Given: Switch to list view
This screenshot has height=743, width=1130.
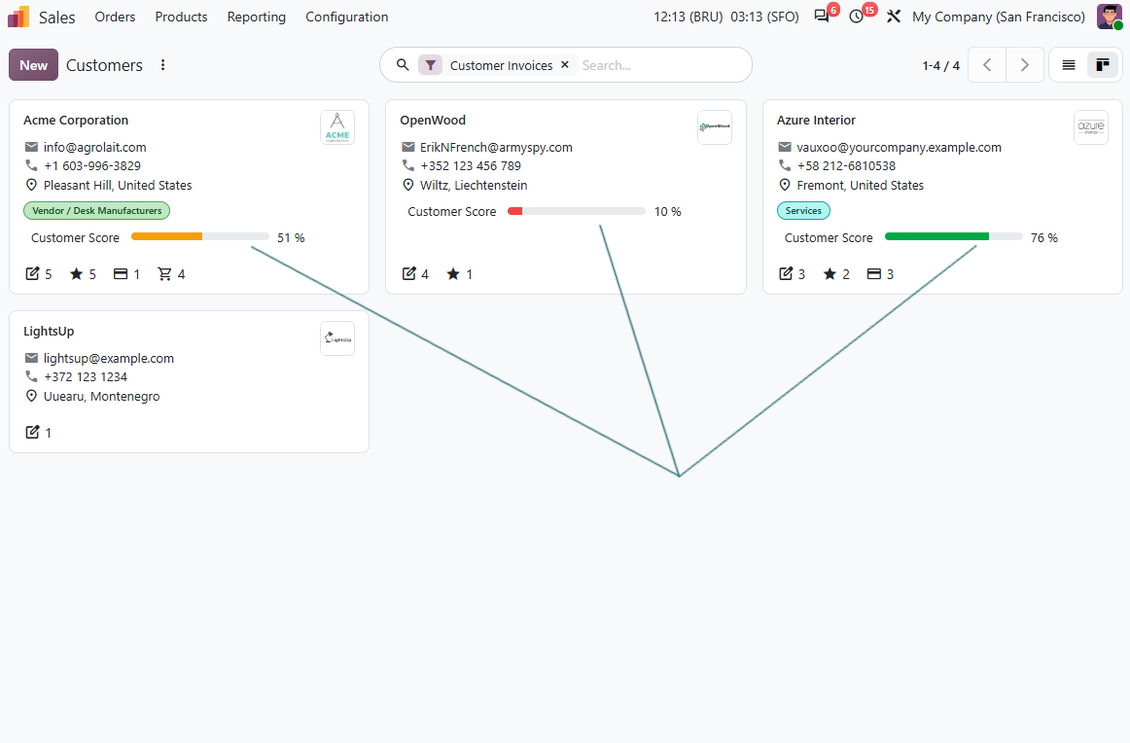Looking at the screenshot, I should click(1069, 65).
